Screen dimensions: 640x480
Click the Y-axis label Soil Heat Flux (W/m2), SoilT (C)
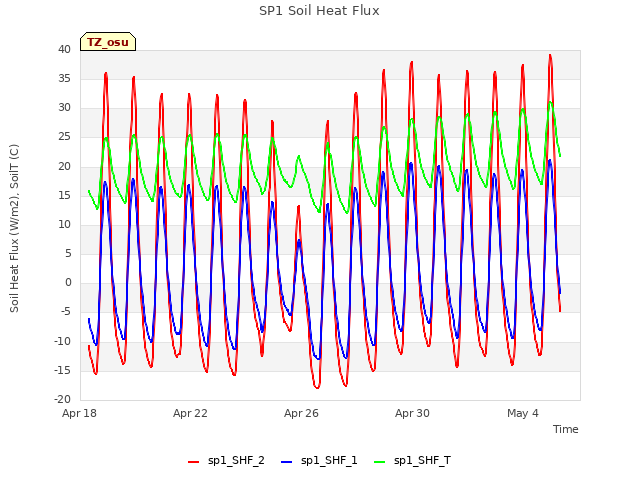click(14, 228)
